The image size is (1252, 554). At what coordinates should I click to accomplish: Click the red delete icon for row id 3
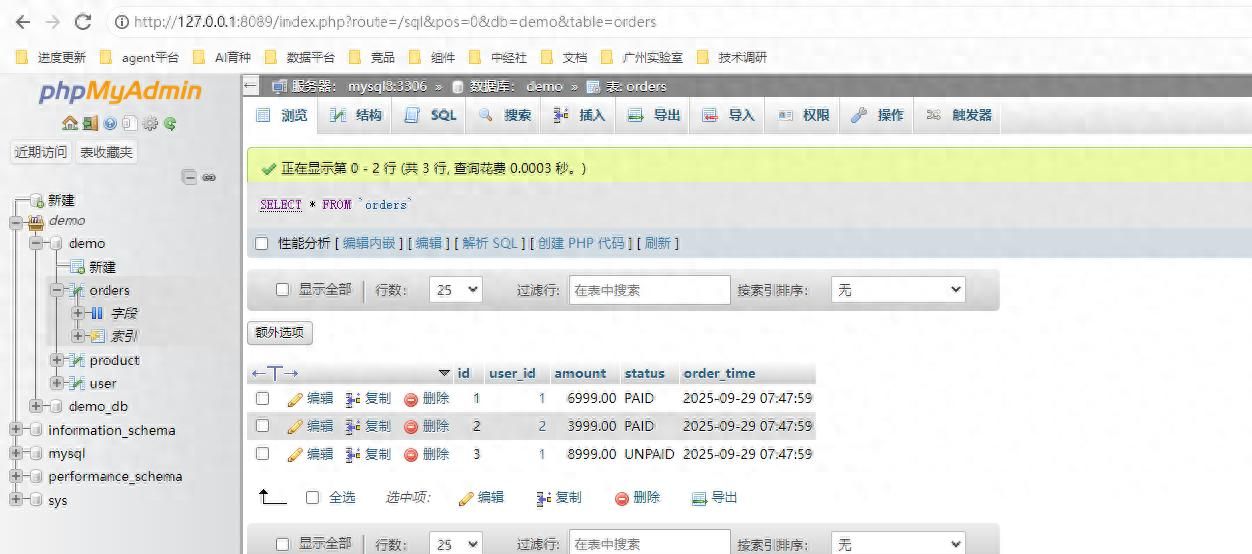tap(411, 454)
